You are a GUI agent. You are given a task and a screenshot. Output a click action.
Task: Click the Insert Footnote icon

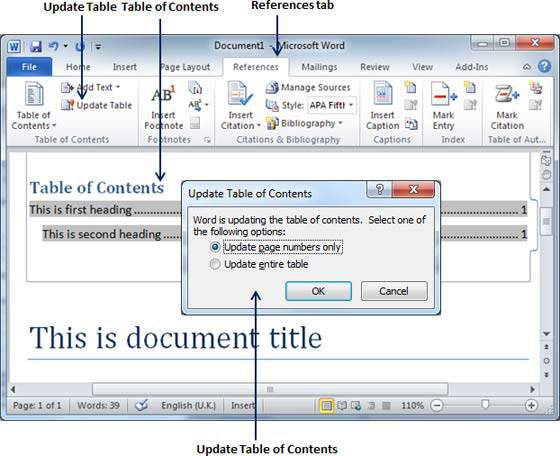coord(163,95)
